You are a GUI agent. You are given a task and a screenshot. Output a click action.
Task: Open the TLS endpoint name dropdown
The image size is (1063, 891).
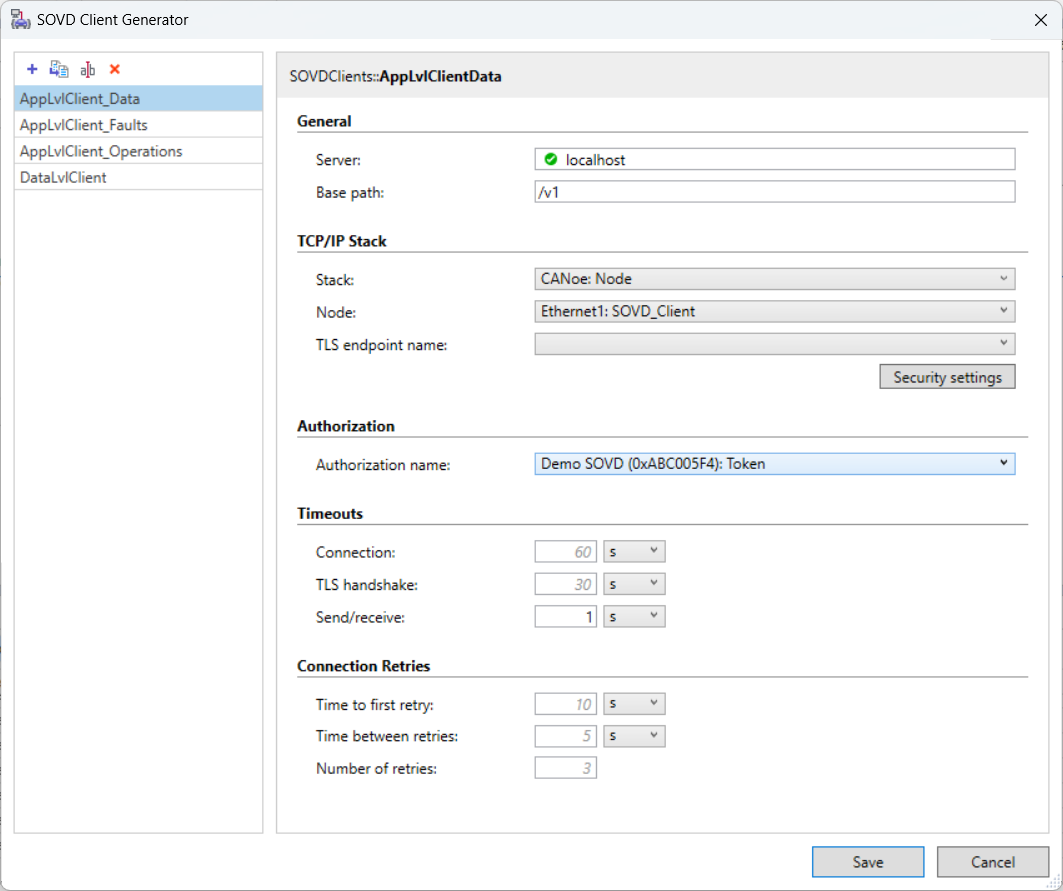pyautogui.click(x=775, y=344)
